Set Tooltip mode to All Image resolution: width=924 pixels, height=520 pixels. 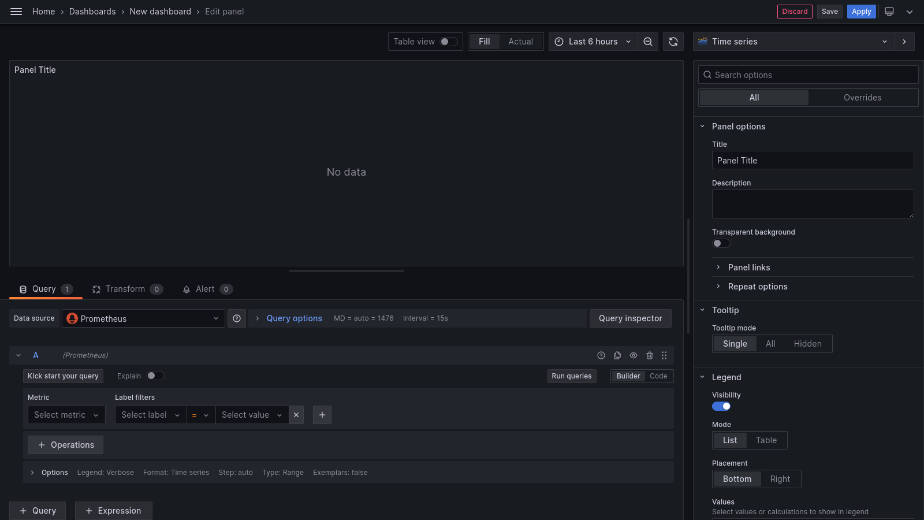click(x=770, y=344)
